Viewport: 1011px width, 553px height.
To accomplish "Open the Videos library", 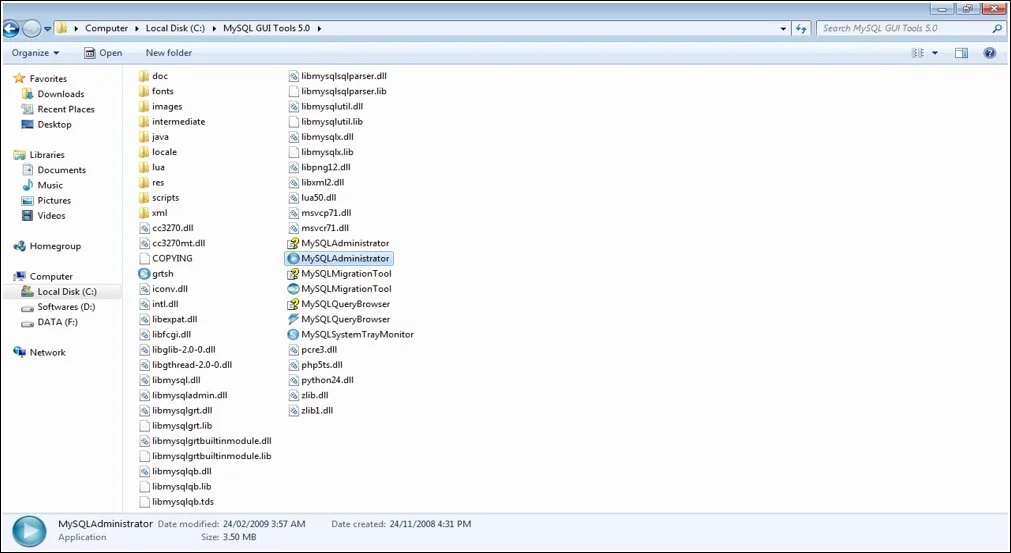I will 43,216.
